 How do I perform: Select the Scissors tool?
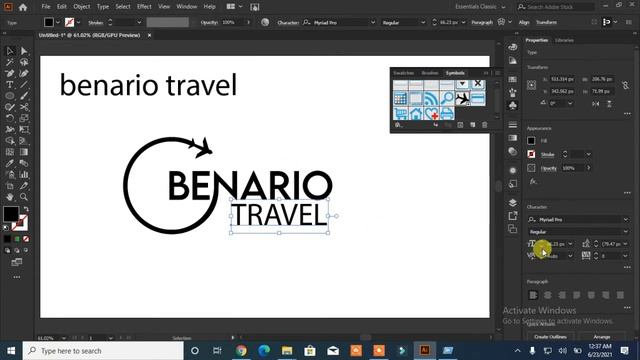24,107
